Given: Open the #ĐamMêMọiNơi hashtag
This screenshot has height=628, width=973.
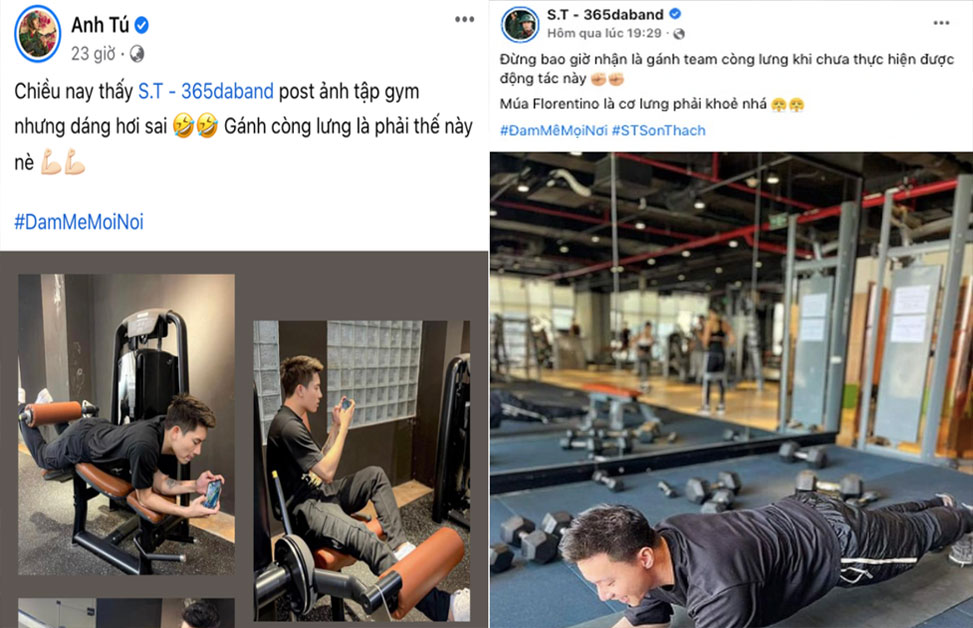Looking at the screenshot, I should [554, 130].
